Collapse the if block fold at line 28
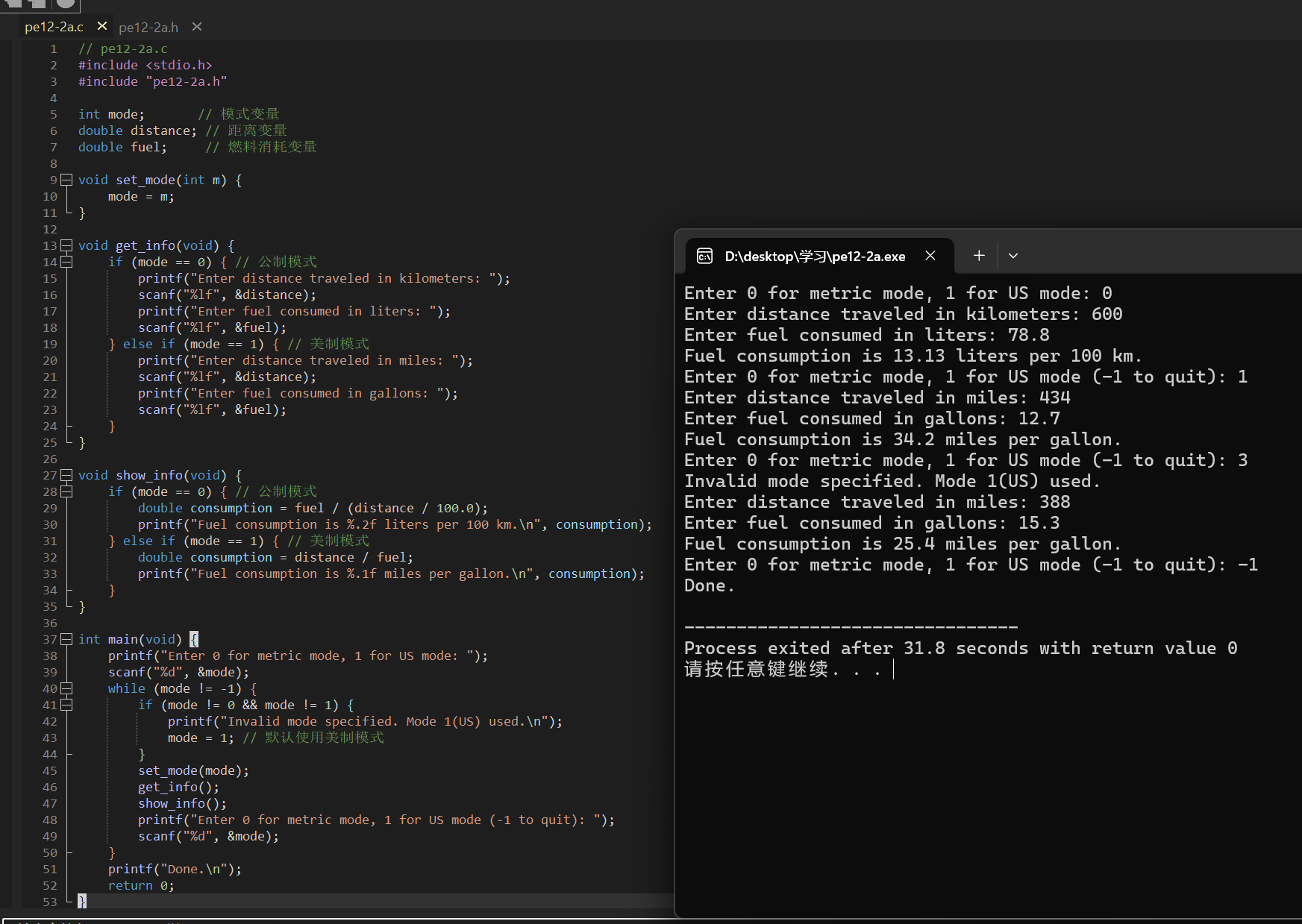The width and height of the screenshot is (1302, 924). coord(66,491)
